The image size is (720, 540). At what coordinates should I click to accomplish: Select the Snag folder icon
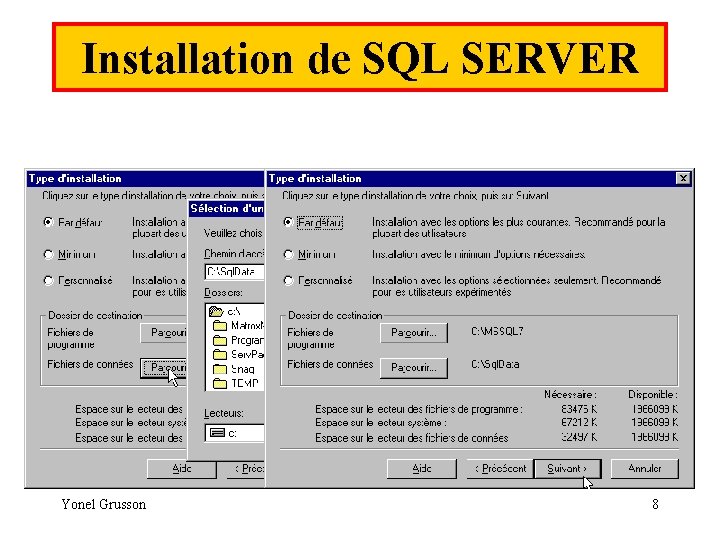pos(220,369)
